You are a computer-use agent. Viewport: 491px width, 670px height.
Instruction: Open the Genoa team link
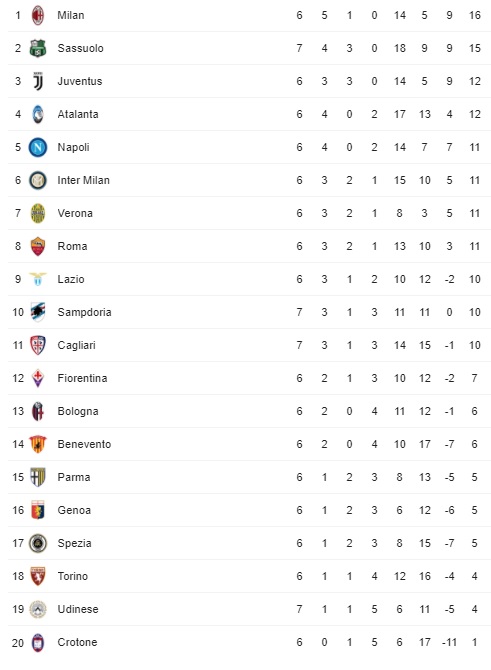(x=74, y=510)
